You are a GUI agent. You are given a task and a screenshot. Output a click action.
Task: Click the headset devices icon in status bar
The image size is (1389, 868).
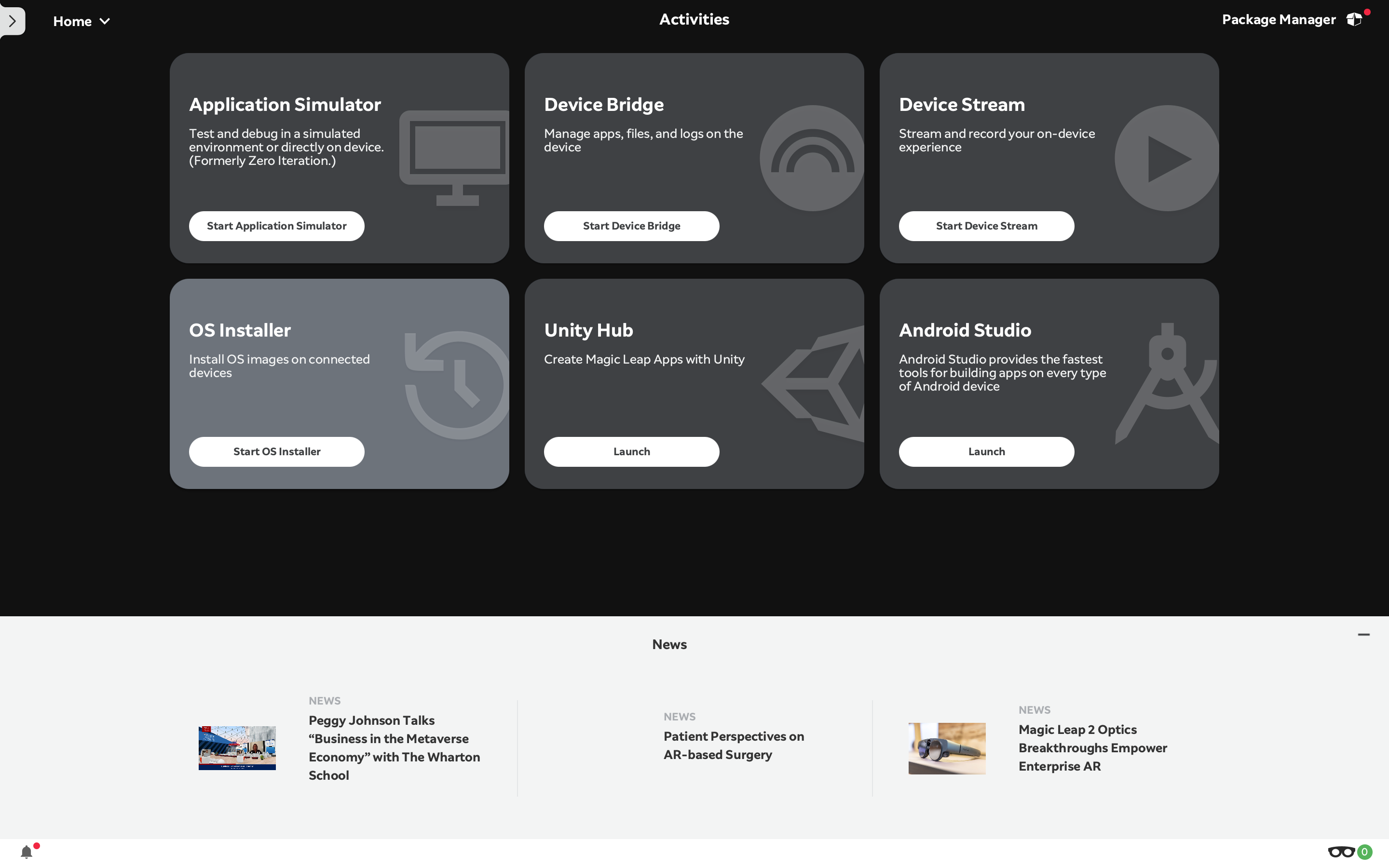tap(1341, 852)
